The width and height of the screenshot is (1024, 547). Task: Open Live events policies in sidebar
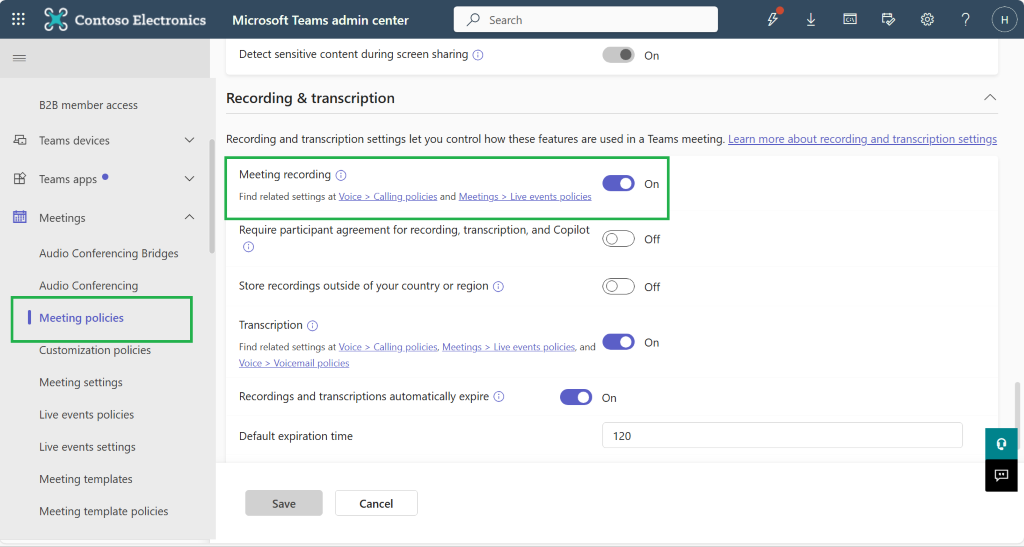[86, 414]
